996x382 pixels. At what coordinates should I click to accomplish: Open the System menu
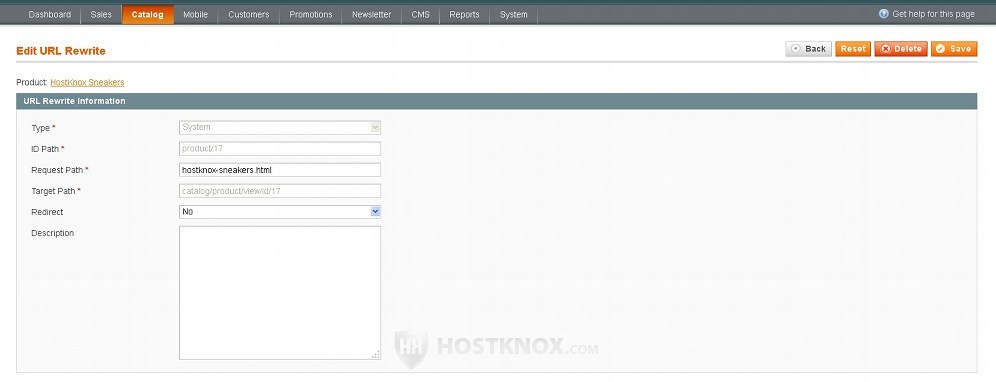pos(513,15)
